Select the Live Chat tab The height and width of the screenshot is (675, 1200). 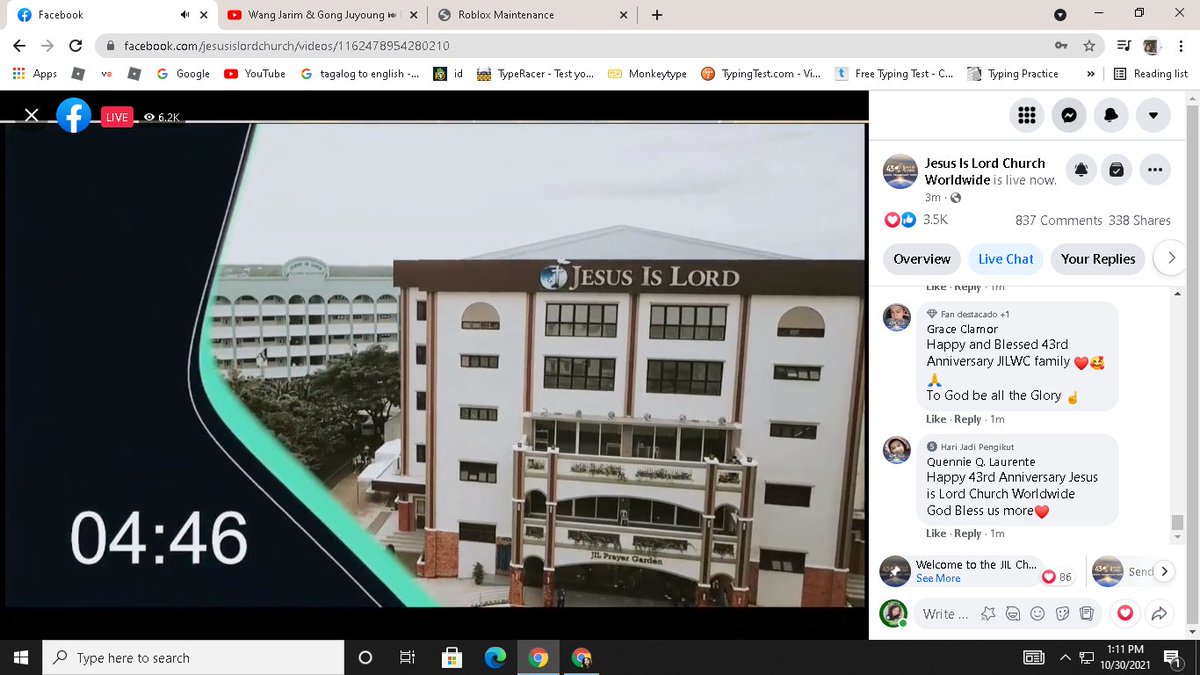(1006, 259)
